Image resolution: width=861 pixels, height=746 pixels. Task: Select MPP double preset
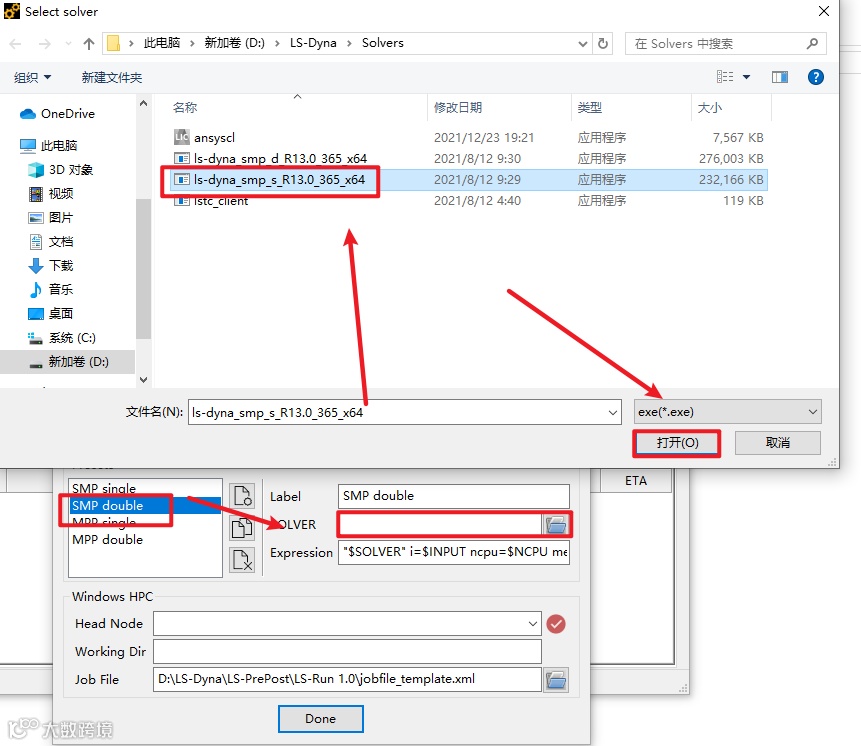[x=108, y=540]
